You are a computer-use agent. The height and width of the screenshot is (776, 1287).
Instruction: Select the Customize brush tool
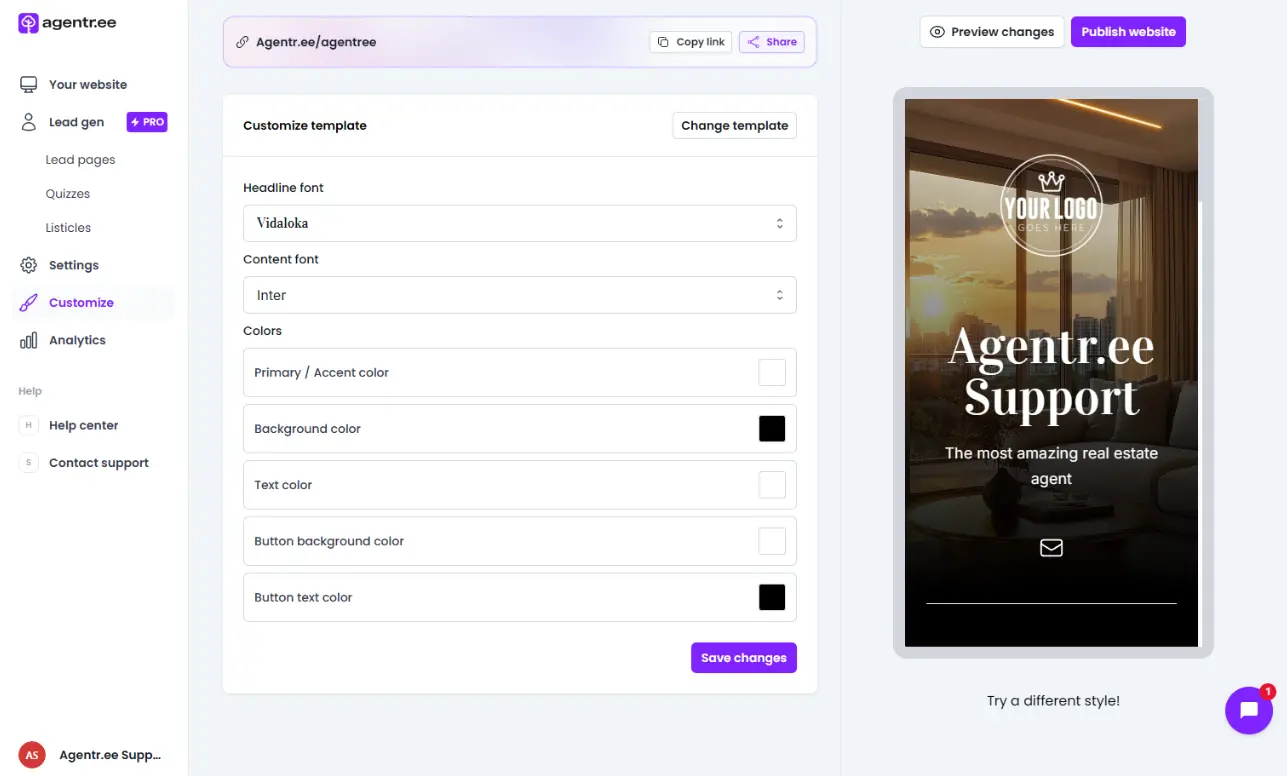point(28,302)
